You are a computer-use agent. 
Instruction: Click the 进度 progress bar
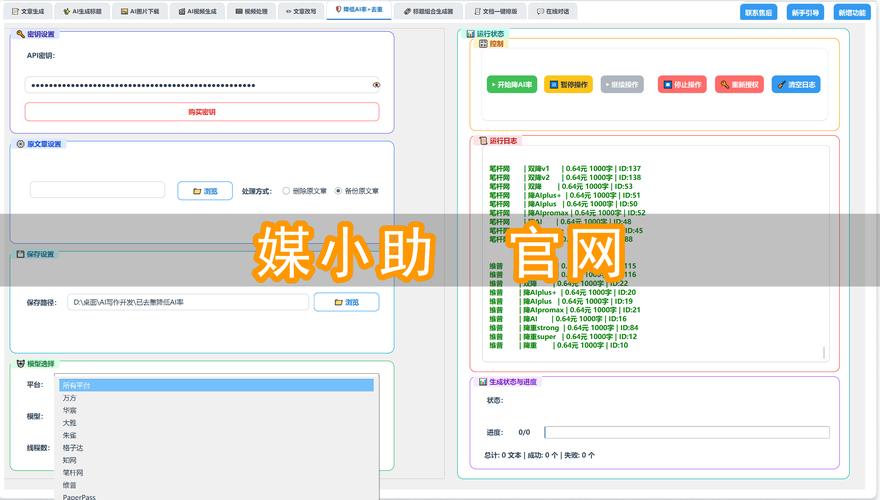[x=687, y=433]
